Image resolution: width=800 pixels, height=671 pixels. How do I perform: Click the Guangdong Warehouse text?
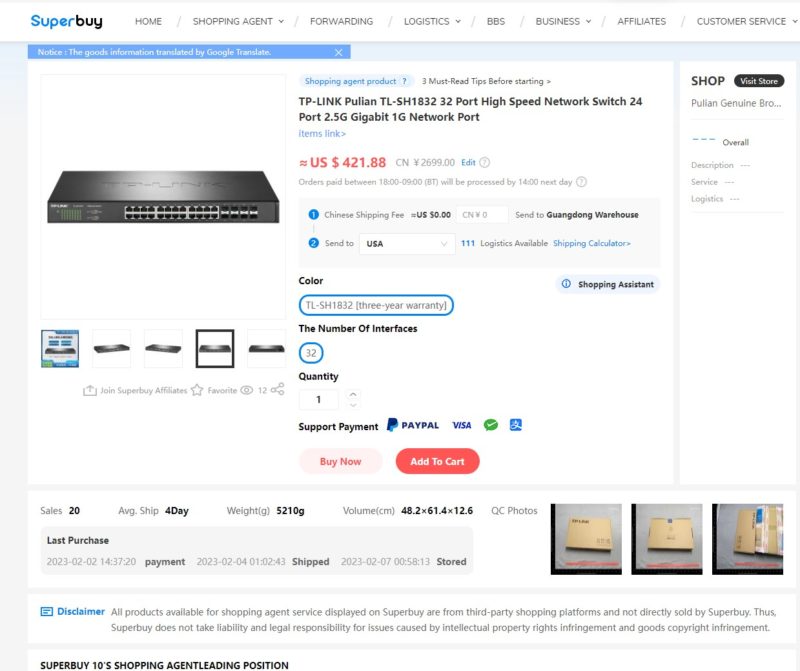tap(592, 215)
